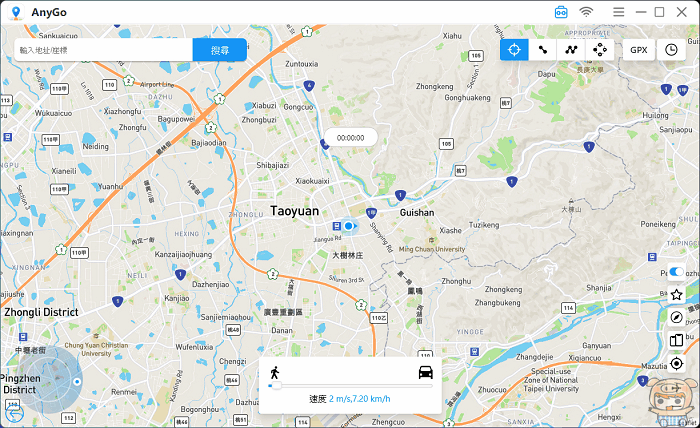Screen dimensions: 700x428
Task: Click the back arrow icon bottom-left
Action: 14,414
